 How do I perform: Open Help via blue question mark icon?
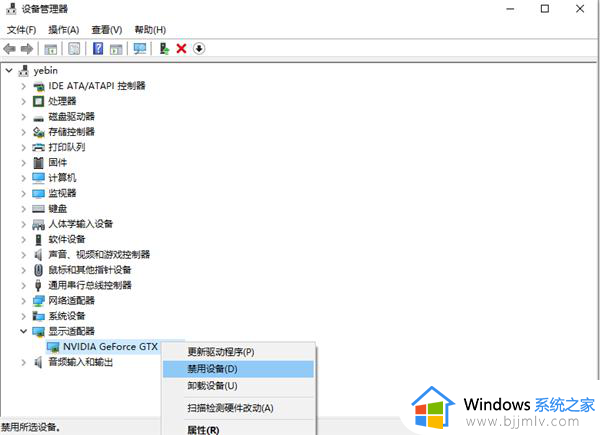98,49
